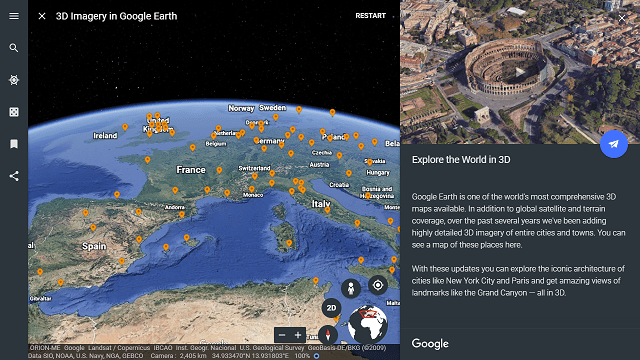Image resolution: width=640 pixels, height=360 pixels.
Task: Open the search tool in sidebar
Action: [14, 48]
